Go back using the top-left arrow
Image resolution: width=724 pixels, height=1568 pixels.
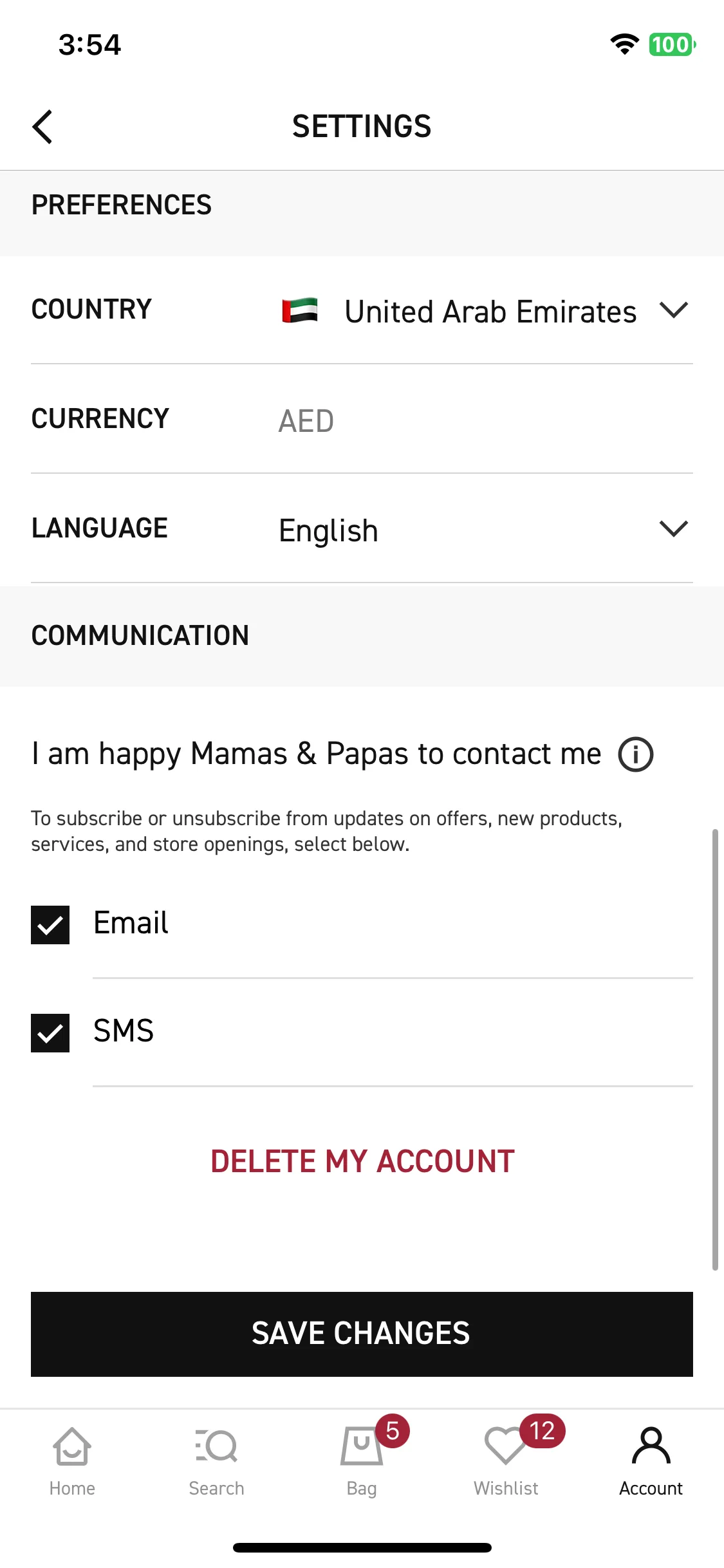42,127
